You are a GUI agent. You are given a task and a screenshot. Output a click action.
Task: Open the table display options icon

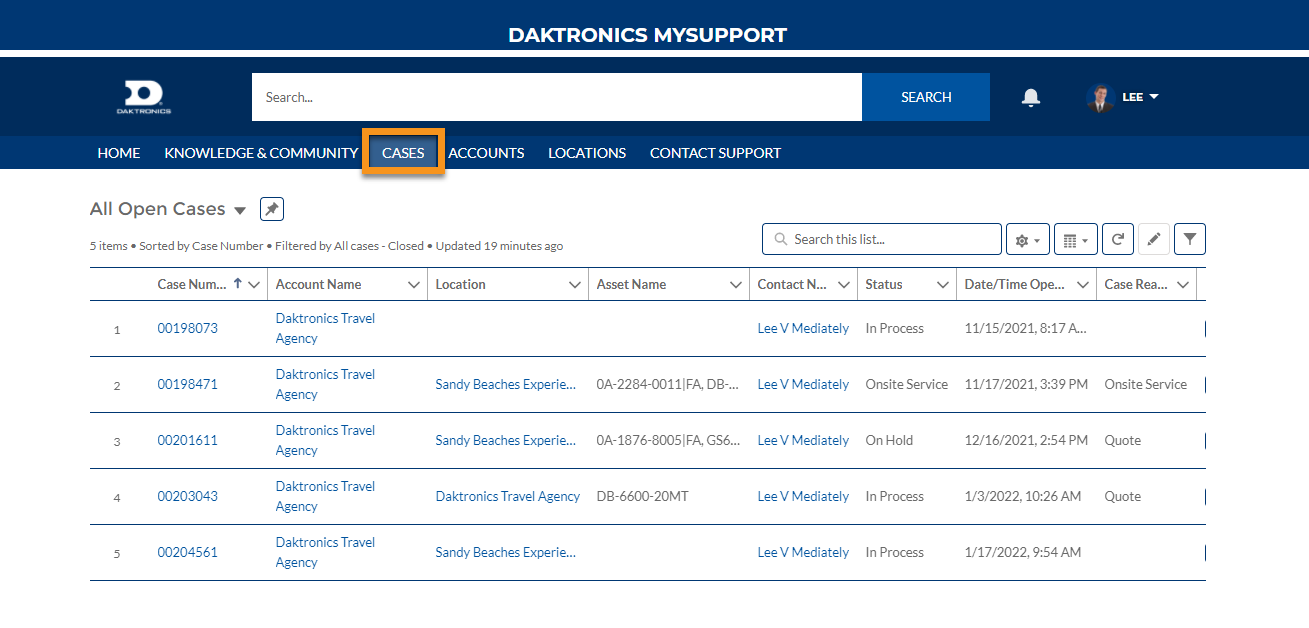[x=1075, y=240]
